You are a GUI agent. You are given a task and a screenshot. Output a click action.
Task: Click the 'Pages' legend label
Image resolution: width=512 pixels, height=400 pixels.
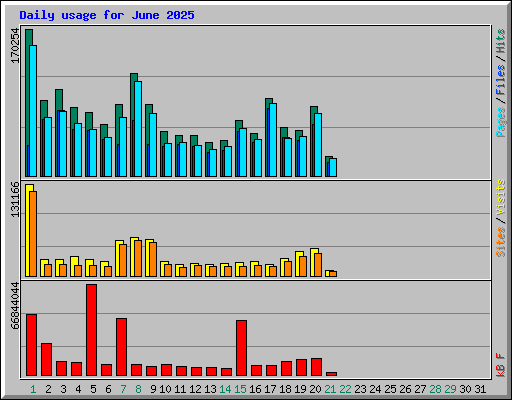click(501, 122)
